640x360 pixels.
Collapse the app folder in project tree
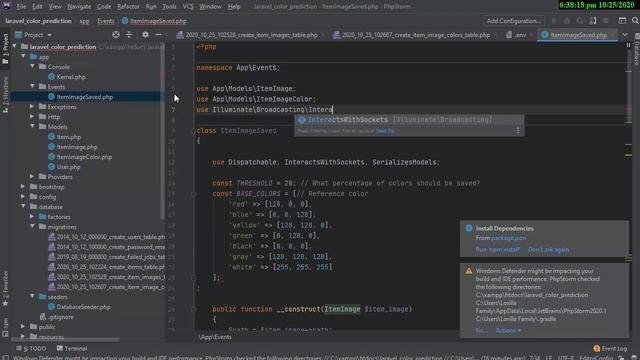(x=23, y=57)
